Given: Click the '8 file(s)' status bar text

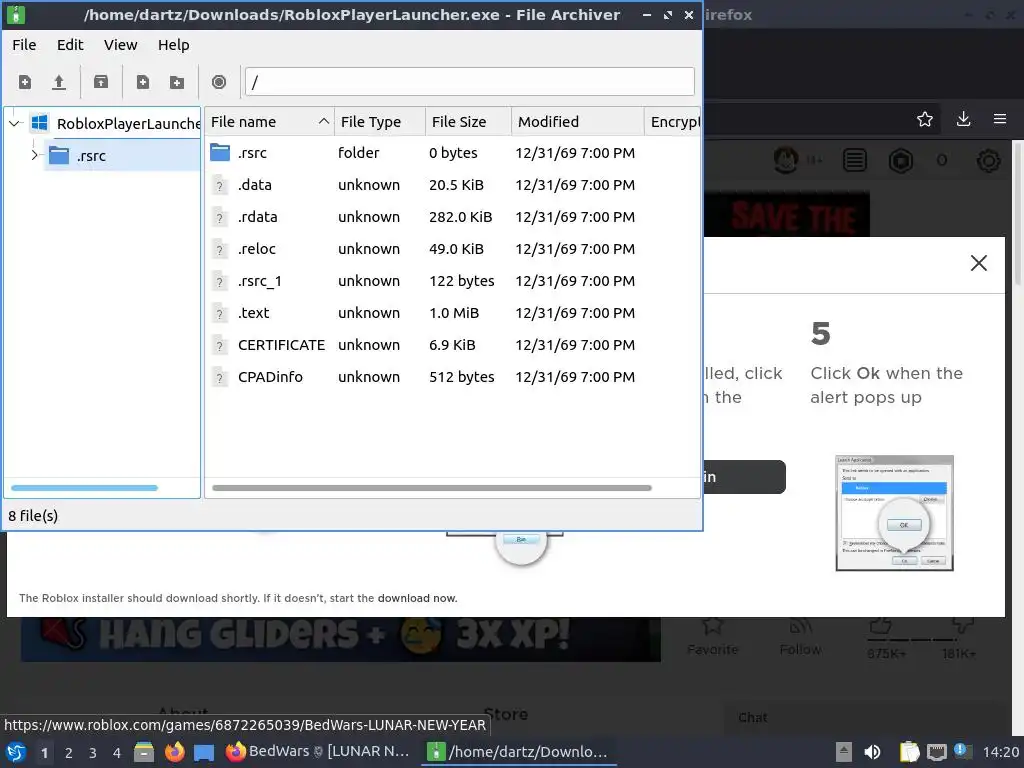Looking at the screenshot, I should coord(33,516).
